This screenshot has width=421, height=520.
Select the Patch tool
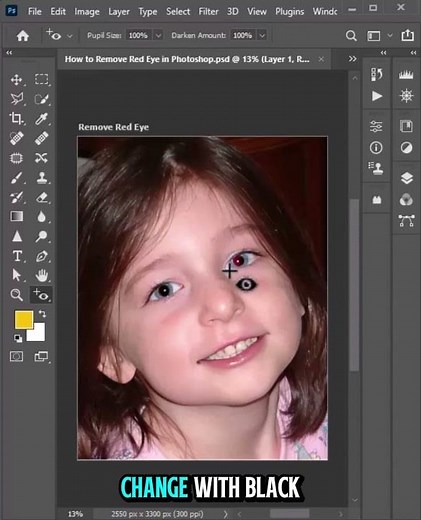coord(16,158)
